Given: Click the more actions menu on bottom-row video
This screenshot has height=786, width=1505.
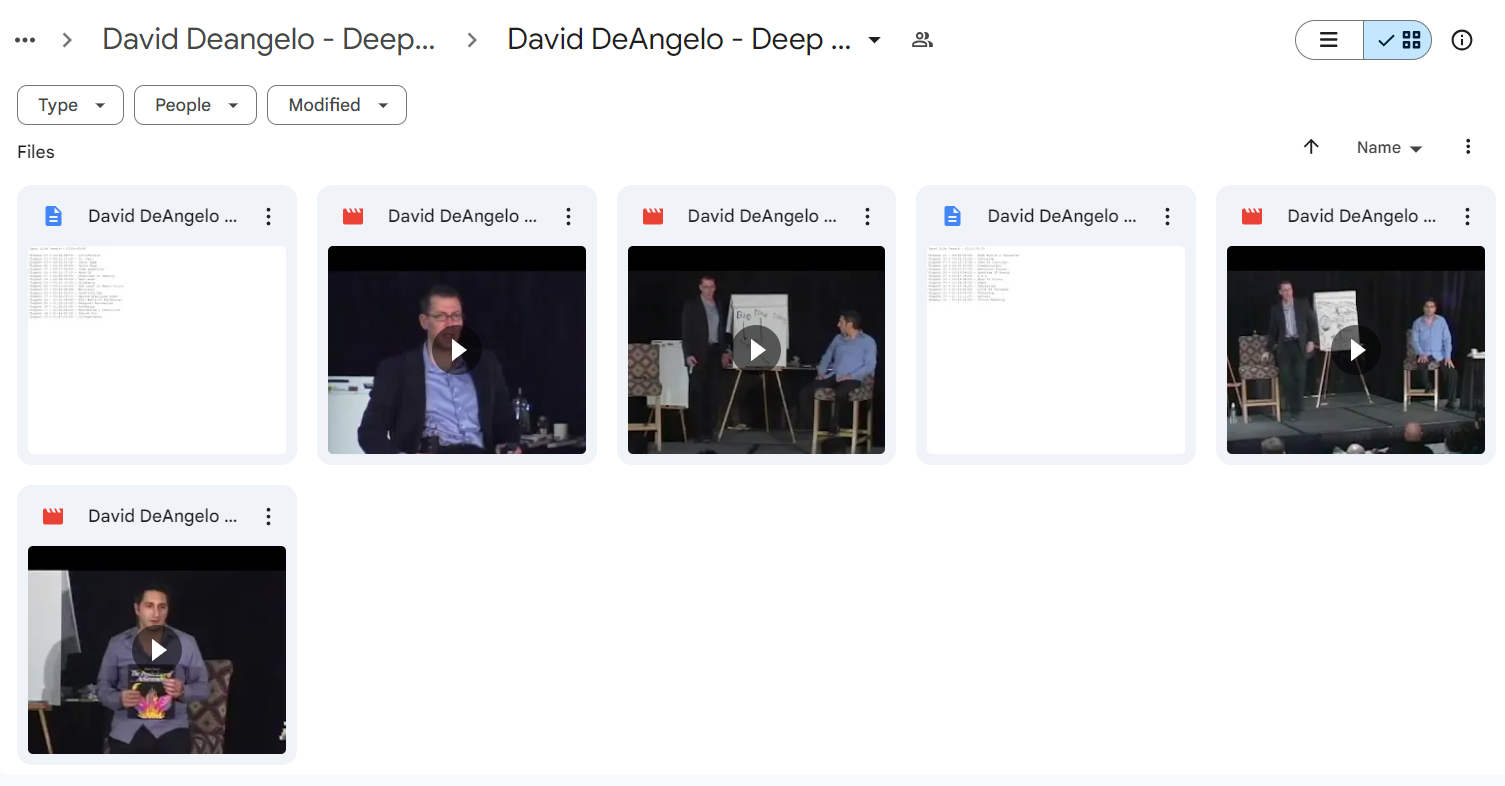Looking at the screenshot, I should pyautogui.click(x=268, y=516).
